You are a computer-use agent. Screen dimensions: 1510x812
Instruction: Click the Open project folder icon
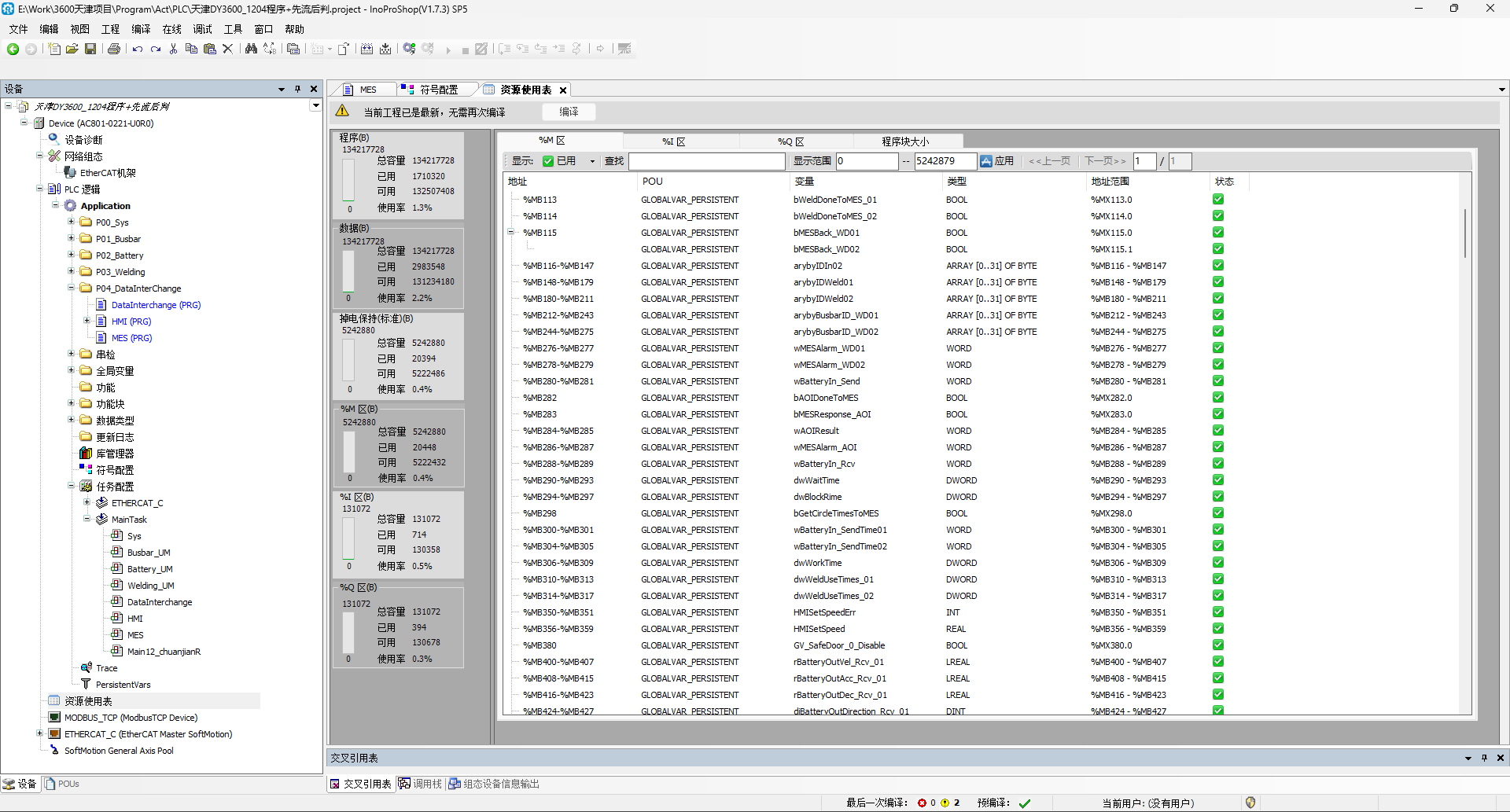click(72, 49)
